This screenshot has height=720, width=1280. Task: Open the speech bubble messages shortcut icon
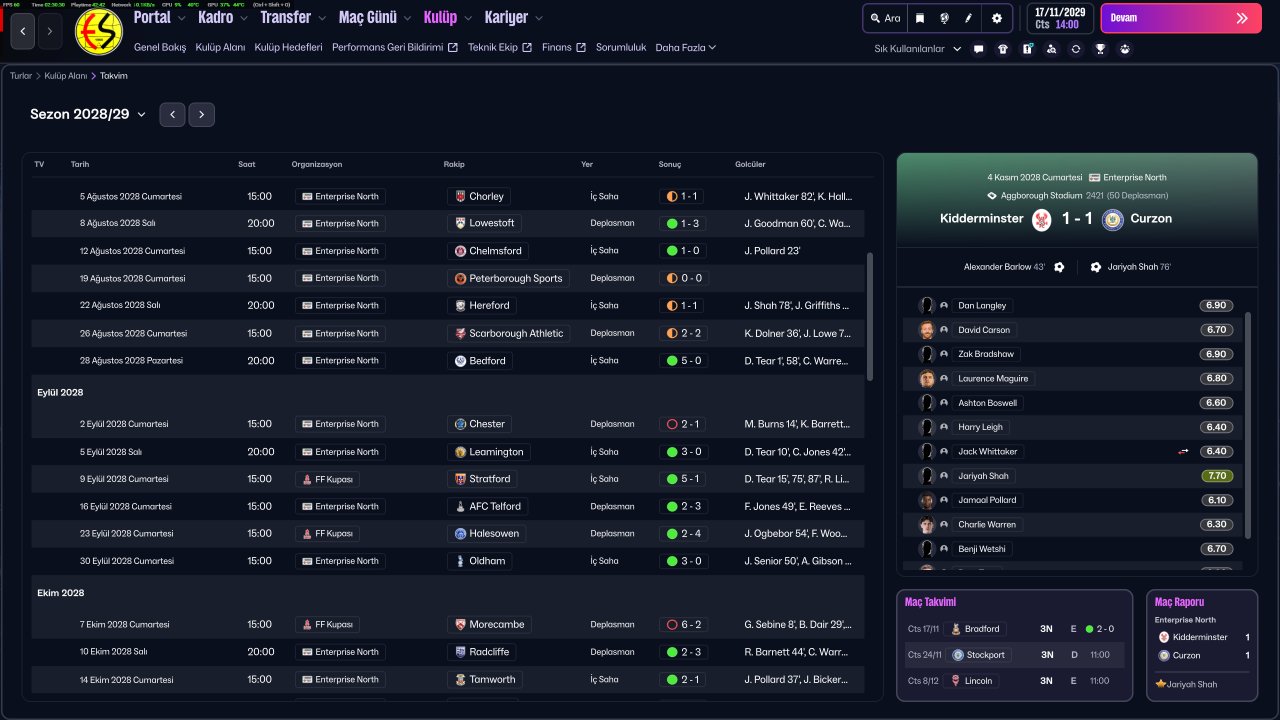tap(978, 49)
